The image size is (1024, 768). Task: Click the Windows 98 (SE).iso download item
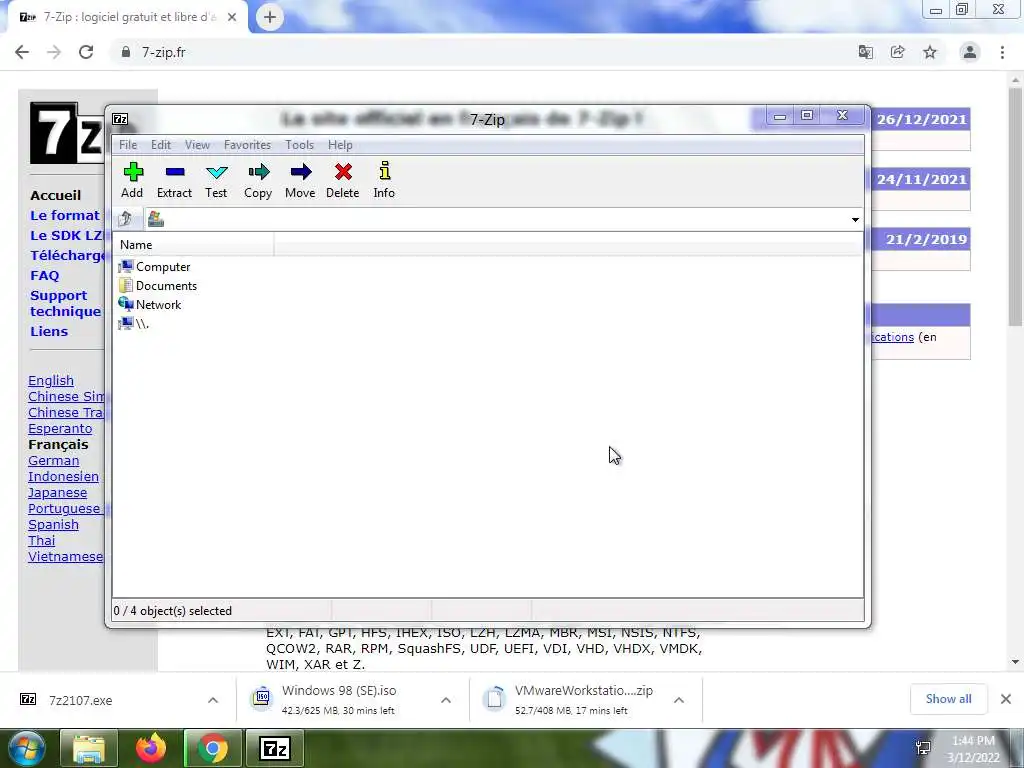pos(338,700)
